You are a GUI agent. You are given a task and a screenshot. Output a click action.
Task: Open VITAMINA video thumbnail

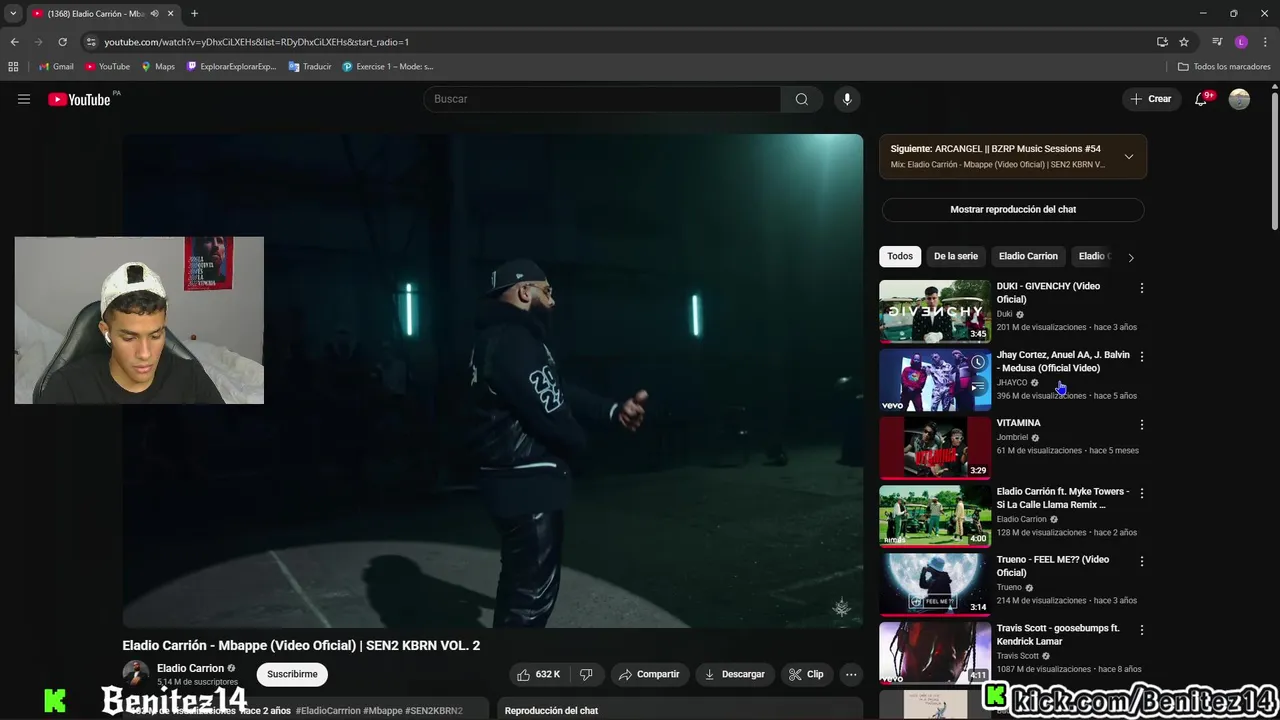(935, 448)
